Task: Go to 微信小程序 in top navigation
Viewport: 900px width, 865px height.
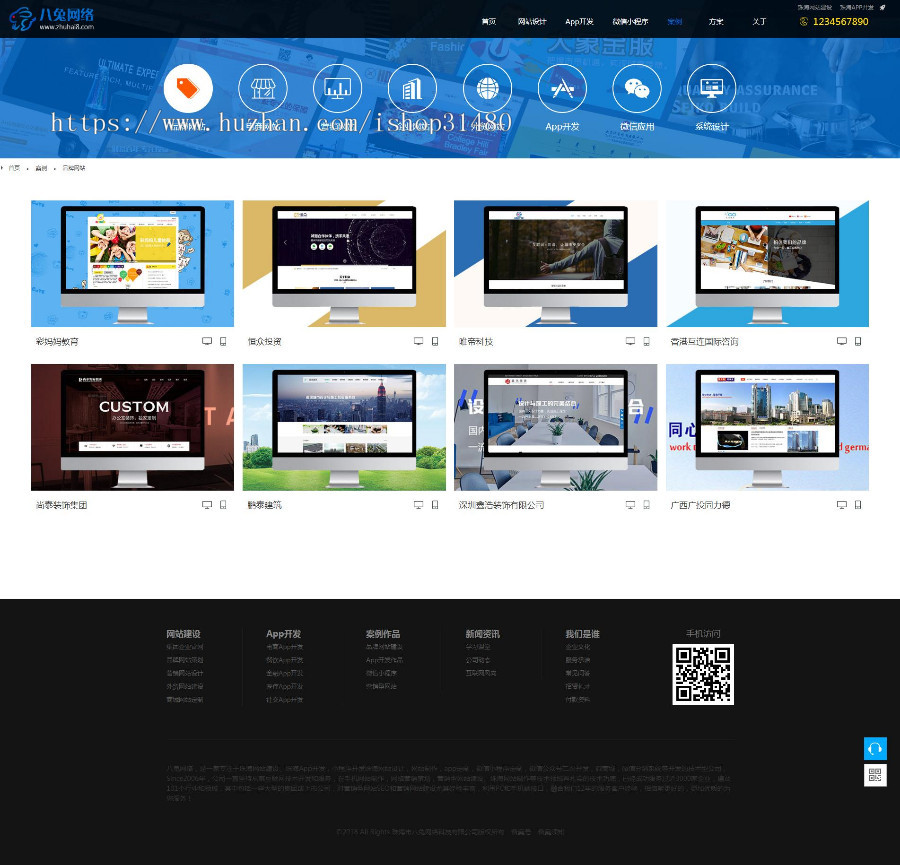Action: 630,22
